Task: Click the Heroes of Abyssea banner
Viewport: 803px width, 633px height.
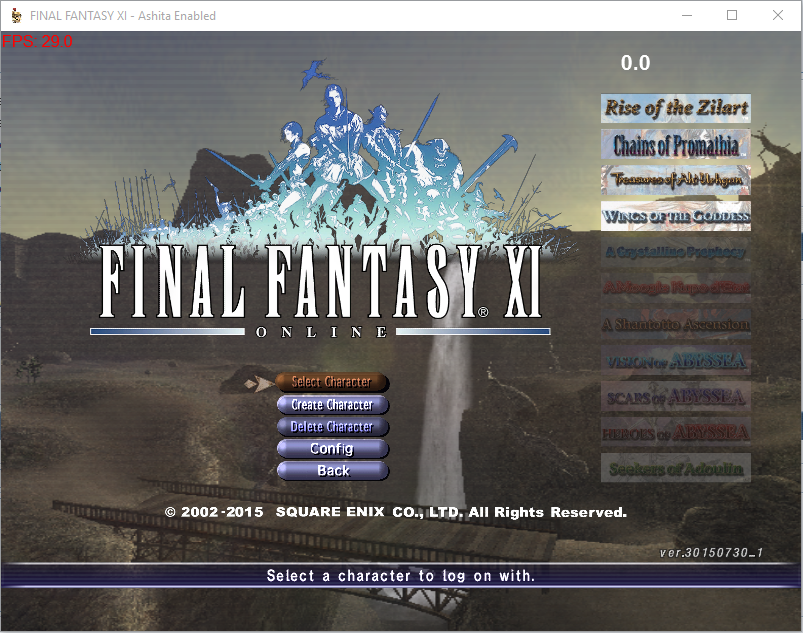Action: (676, 432)
